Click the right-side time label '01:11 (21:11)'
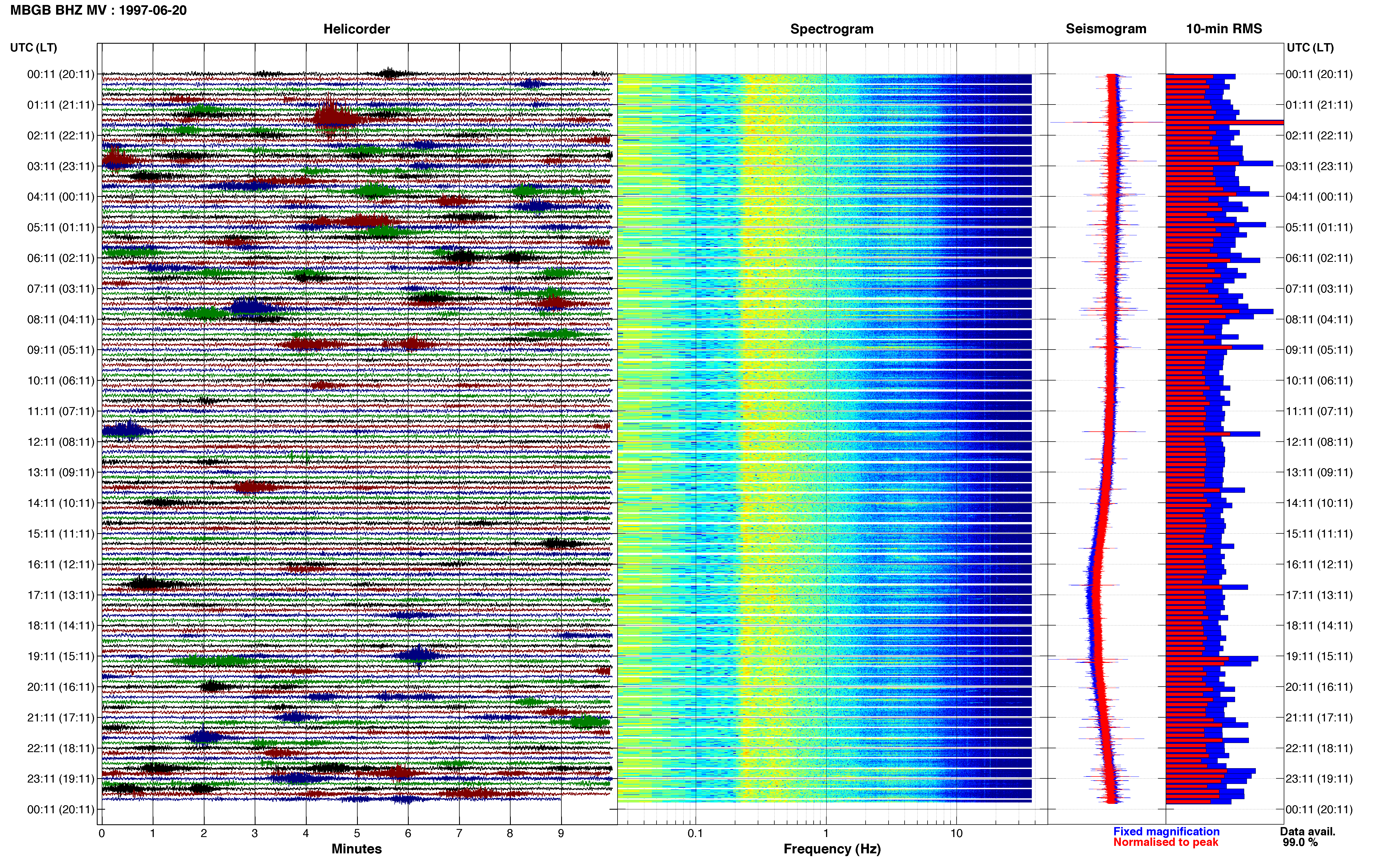The height and width of the screenshot is (868, 1388). tap(1319, 105)
